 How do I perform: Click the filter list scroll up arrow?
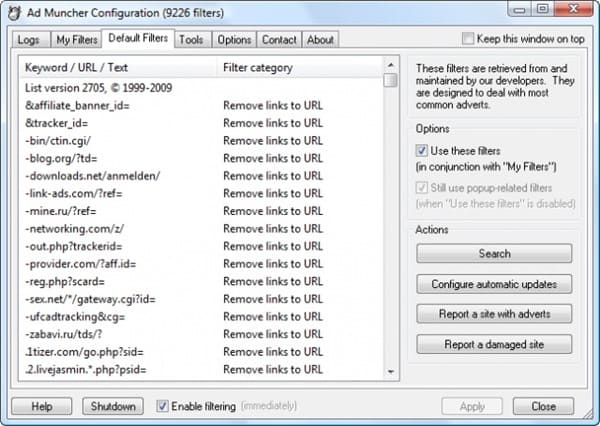[391, 65]
